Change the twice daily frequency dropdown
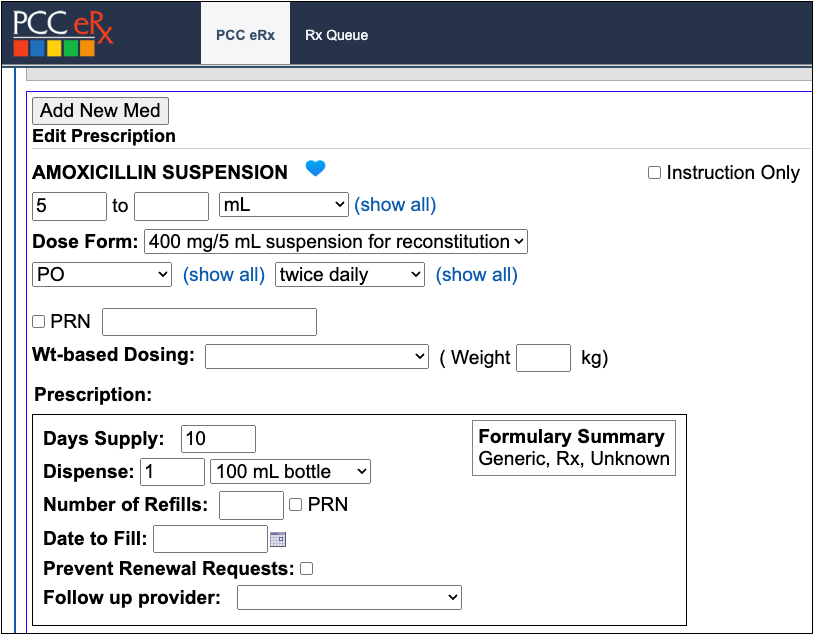 click(350, 275)
